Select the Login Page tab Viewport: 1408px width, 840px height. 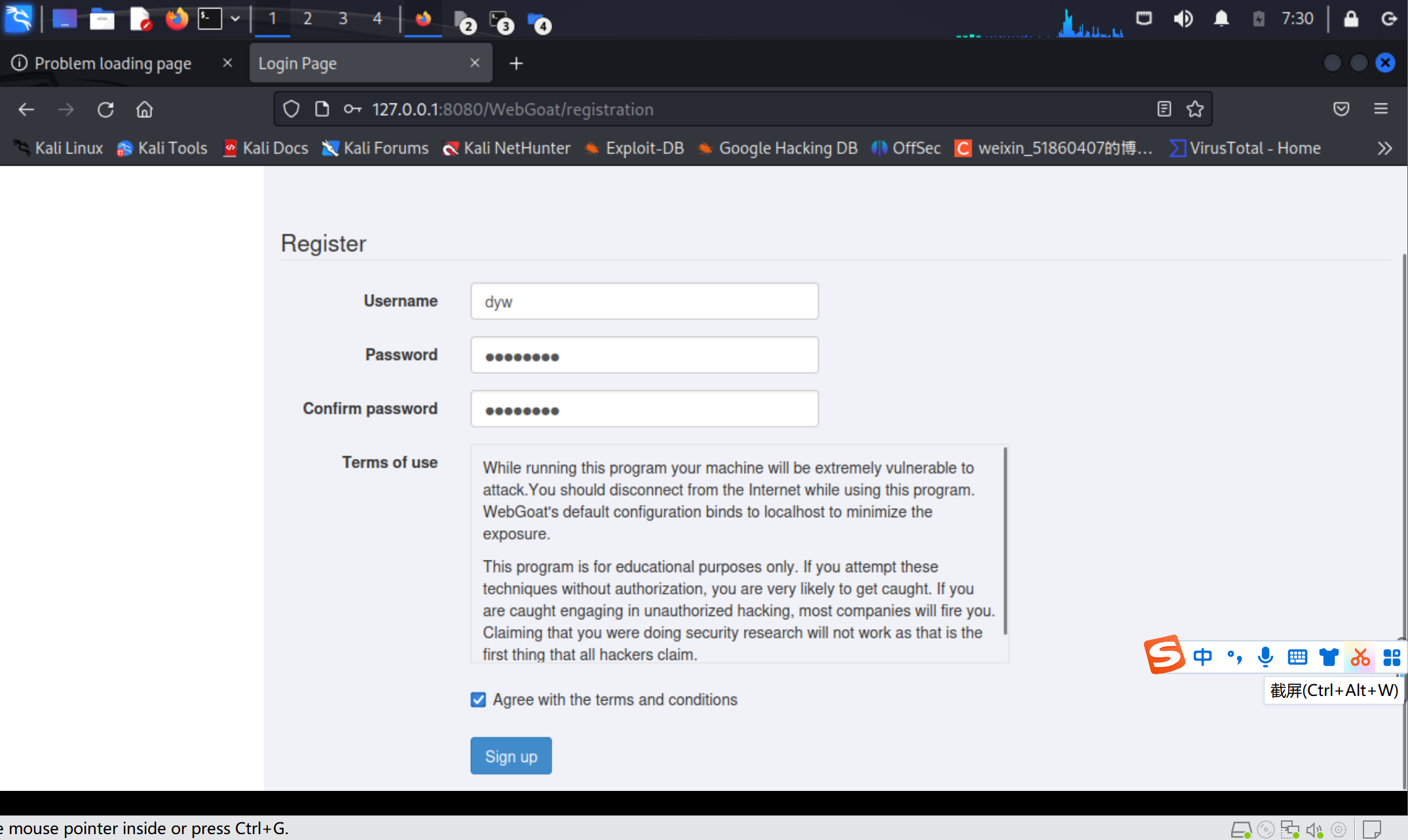point(360,64)
